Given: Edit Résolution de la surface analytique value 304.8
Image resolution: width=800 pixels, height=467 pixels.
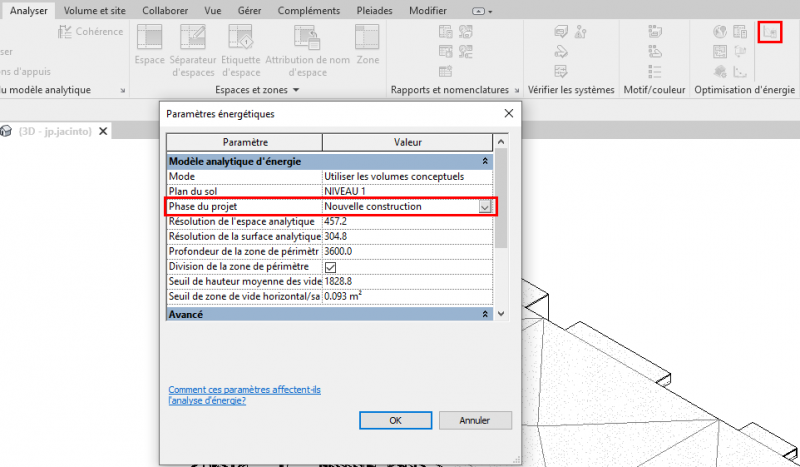Looking at the screenshot, I should [x=408, y=237].
